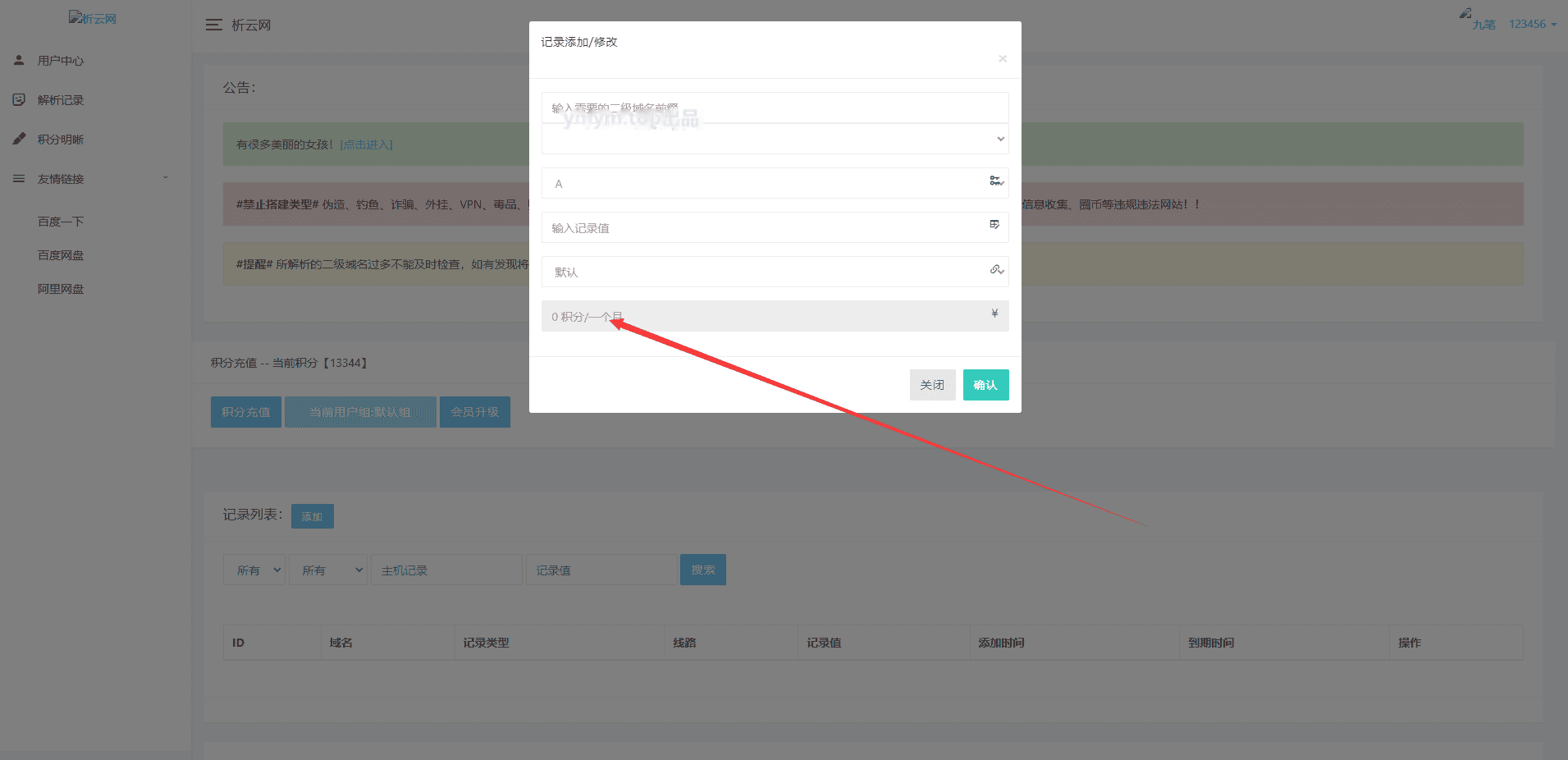Viewport: 1568px width, 760px height.
Task: Click the 添加 button beside 记录列表
Action: click(x=312, y=516)
